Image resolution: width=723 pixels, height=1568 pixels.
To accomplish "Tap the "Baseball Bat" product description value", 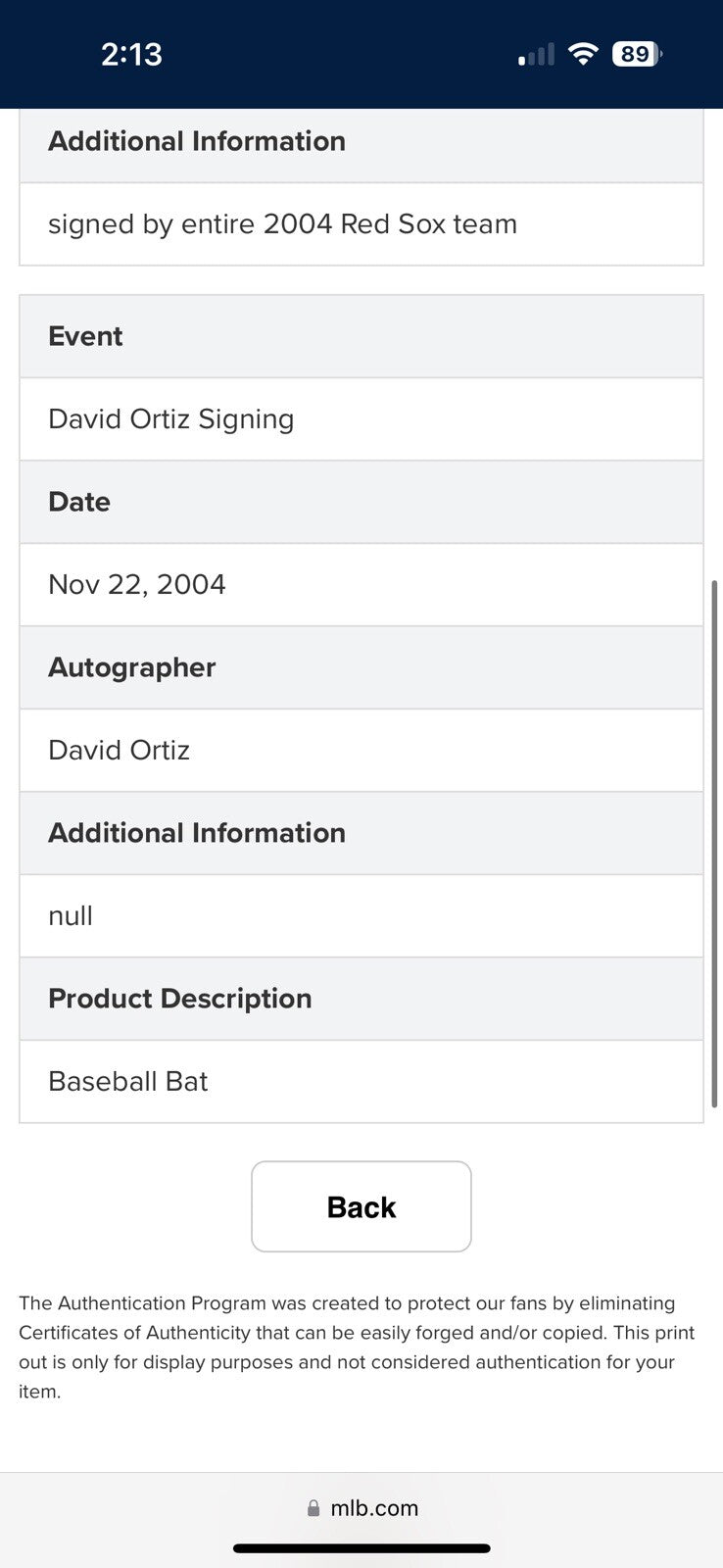I will [x=128, y=1082].
